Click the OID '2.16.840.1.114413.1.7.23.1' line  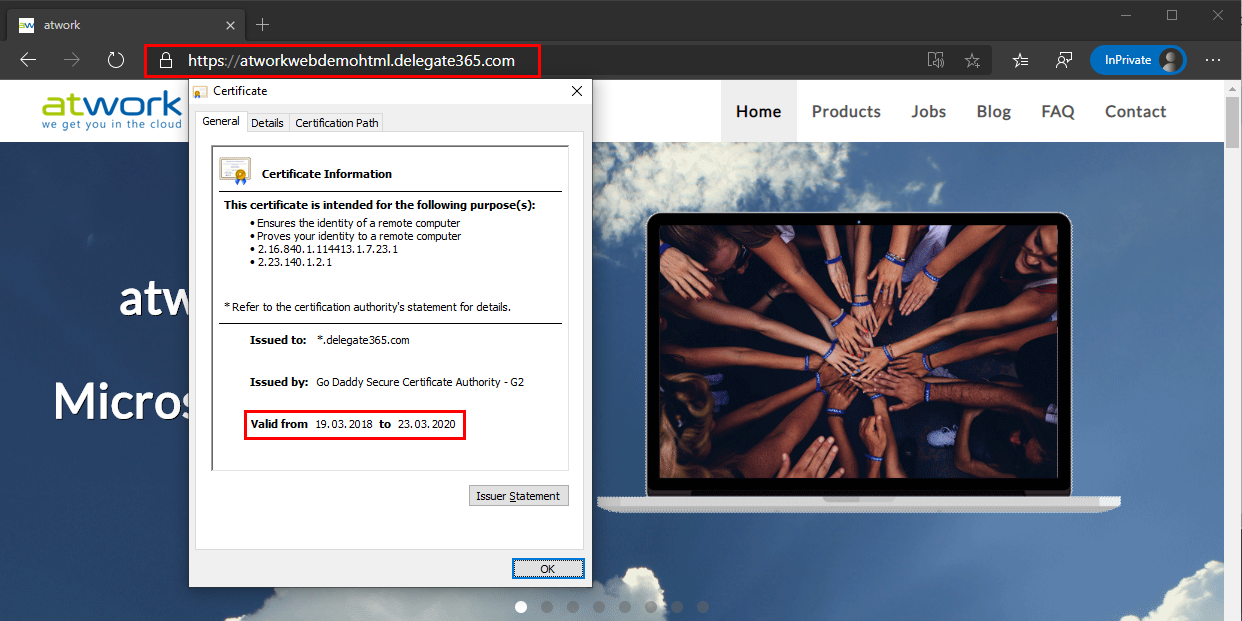[x=327, y=249]
